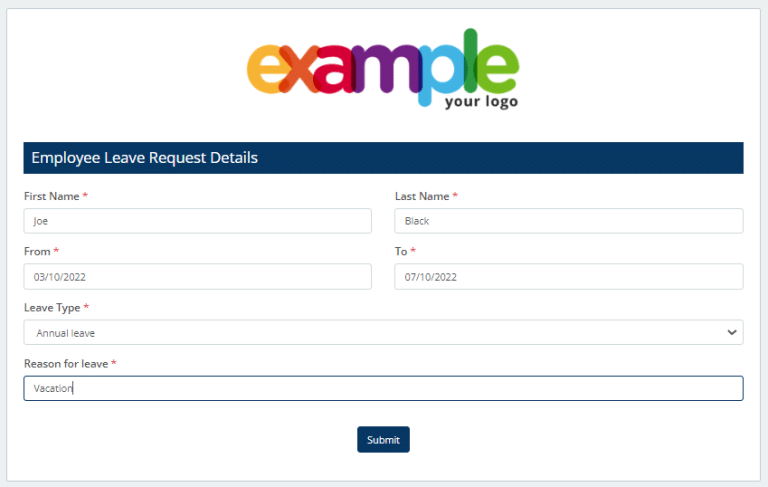This screenshot has height=487, width=768.
Task: Click the red asterisk beside First Name
Action: [x=85, y=196]
